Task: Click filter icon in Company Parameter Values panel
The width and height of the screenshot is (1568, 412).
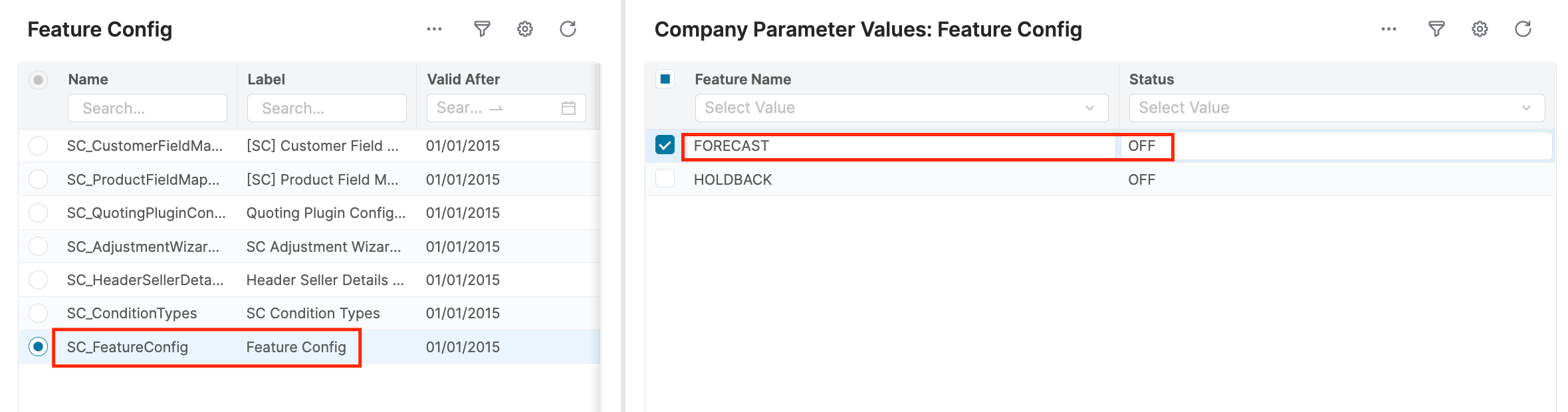Action: click(x=1436, y=29)
